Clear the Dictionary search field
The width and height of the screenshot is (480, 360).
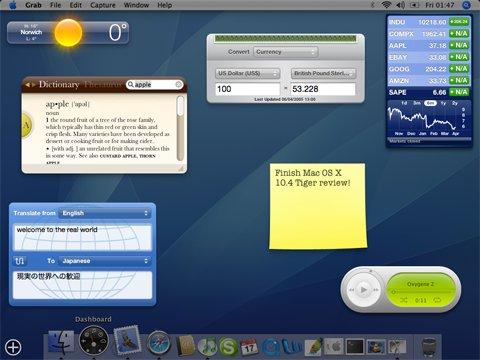178,85
